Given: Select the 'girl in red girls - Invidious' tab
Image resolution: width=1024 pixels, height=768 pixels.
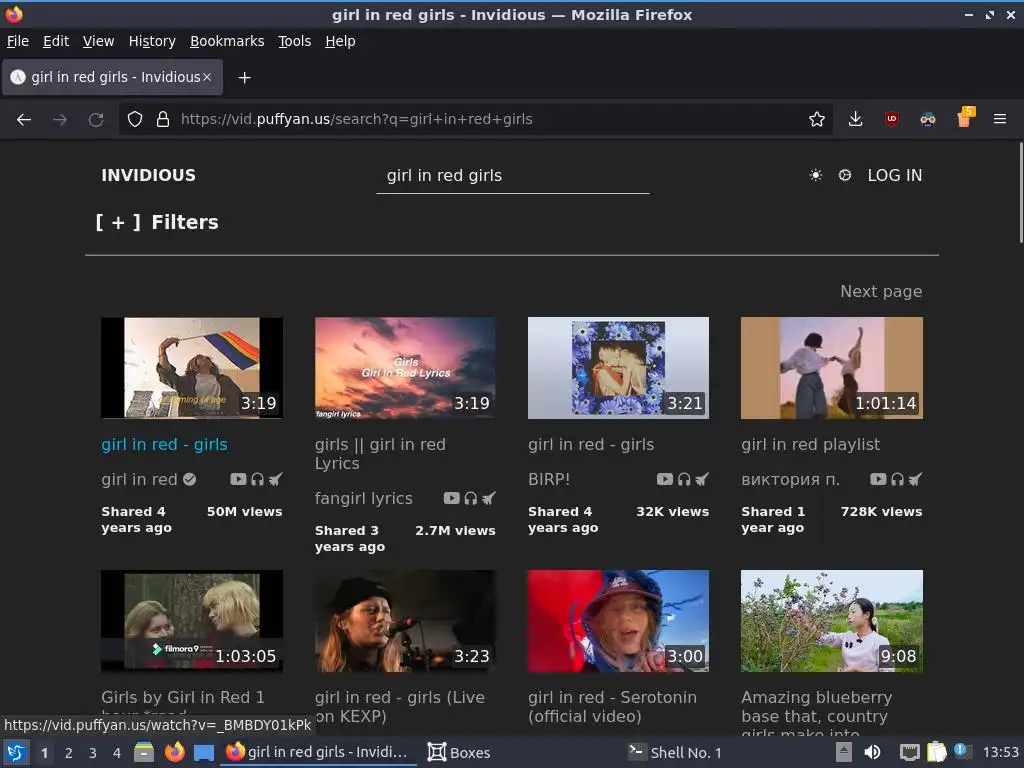Looking at the screenshot, I should click(x=112, y=77).
